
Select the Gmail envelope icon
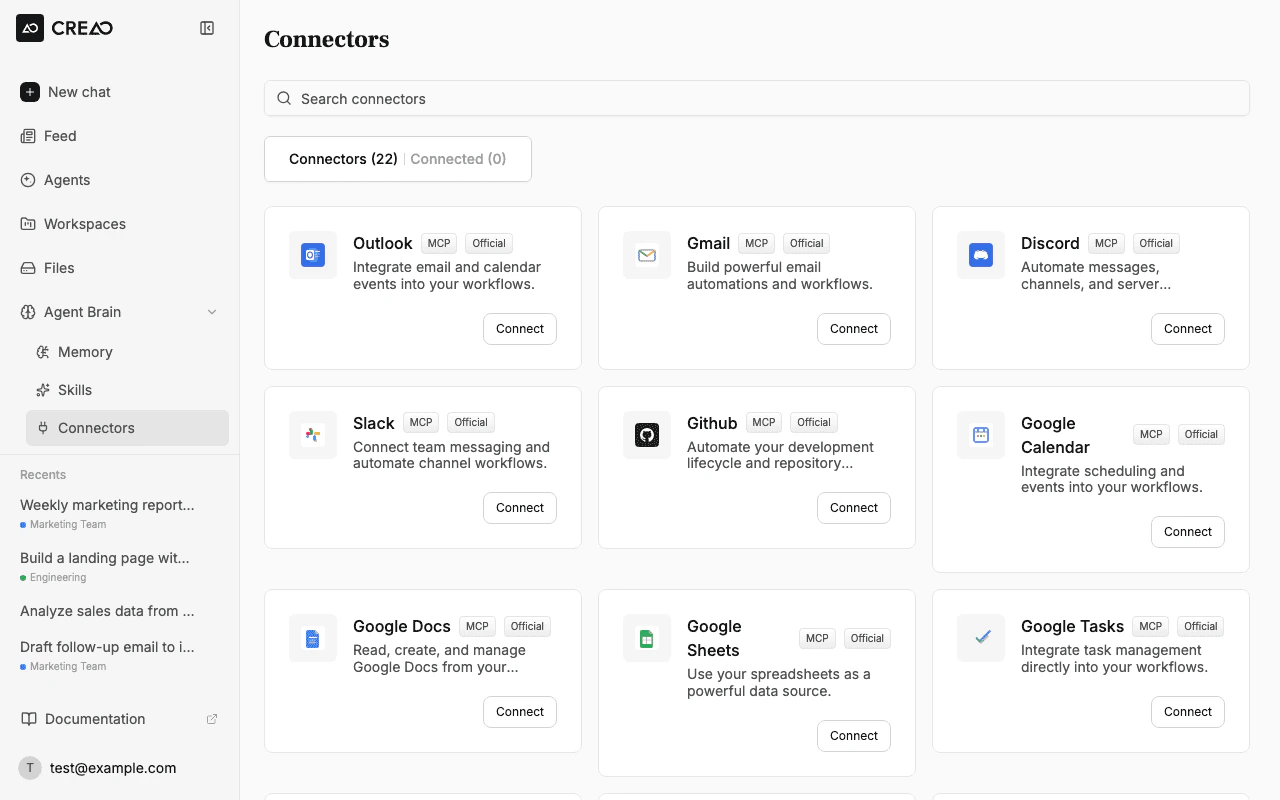coord(647,255)
